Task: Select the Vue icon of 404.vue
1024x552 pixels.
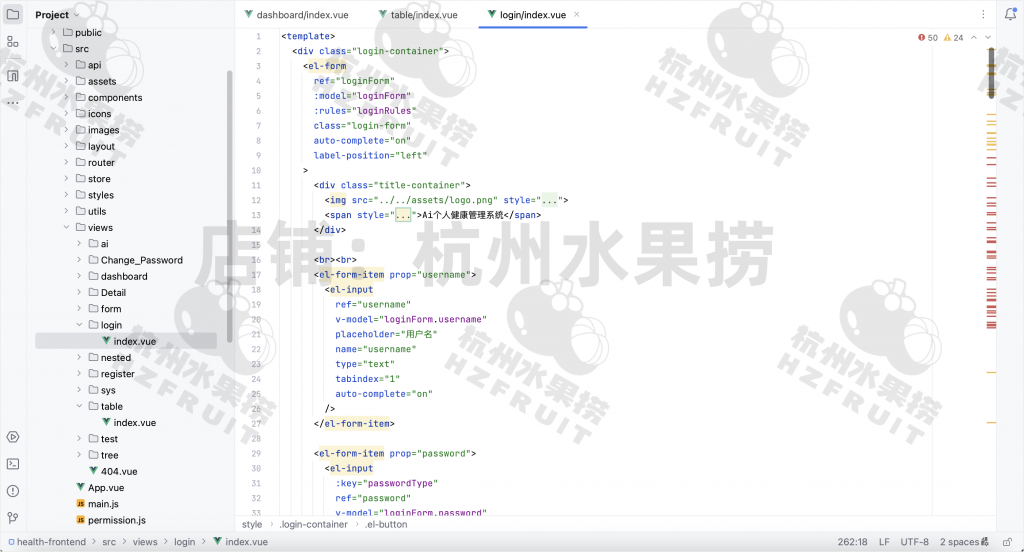Action: pyautogui.click(x=93, y=471)
